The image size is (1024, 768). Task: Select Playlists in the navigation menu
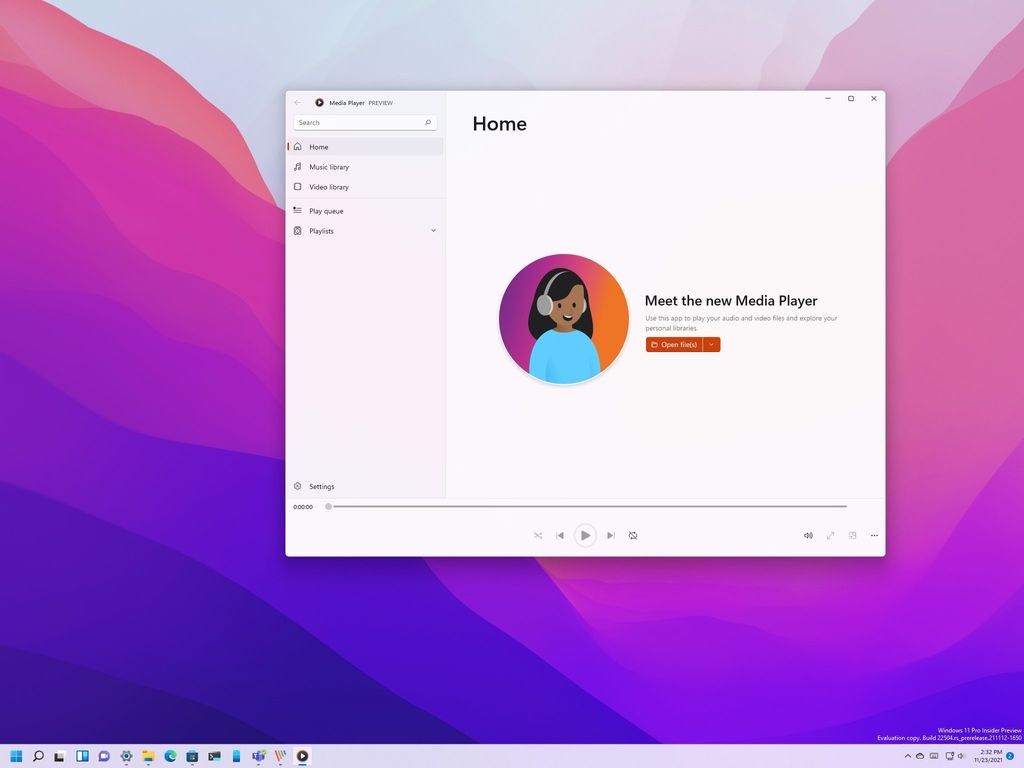(321, 230)
